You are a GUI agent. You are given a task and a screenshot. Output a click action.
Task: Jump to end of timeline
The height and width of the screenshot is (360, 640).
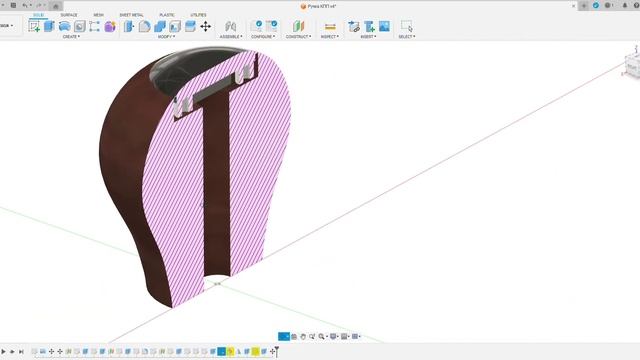click(x=21, y=351)
